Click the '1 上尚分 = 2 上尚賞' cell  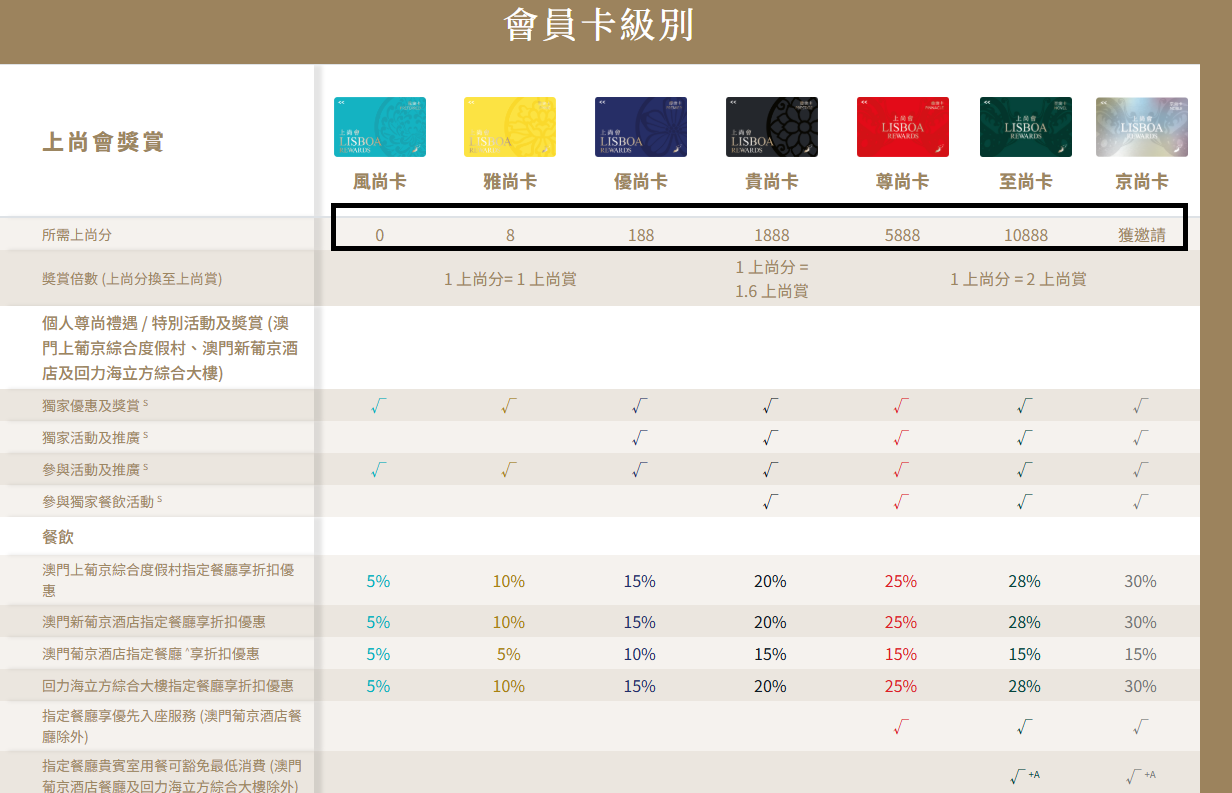tap(1018, 279)
